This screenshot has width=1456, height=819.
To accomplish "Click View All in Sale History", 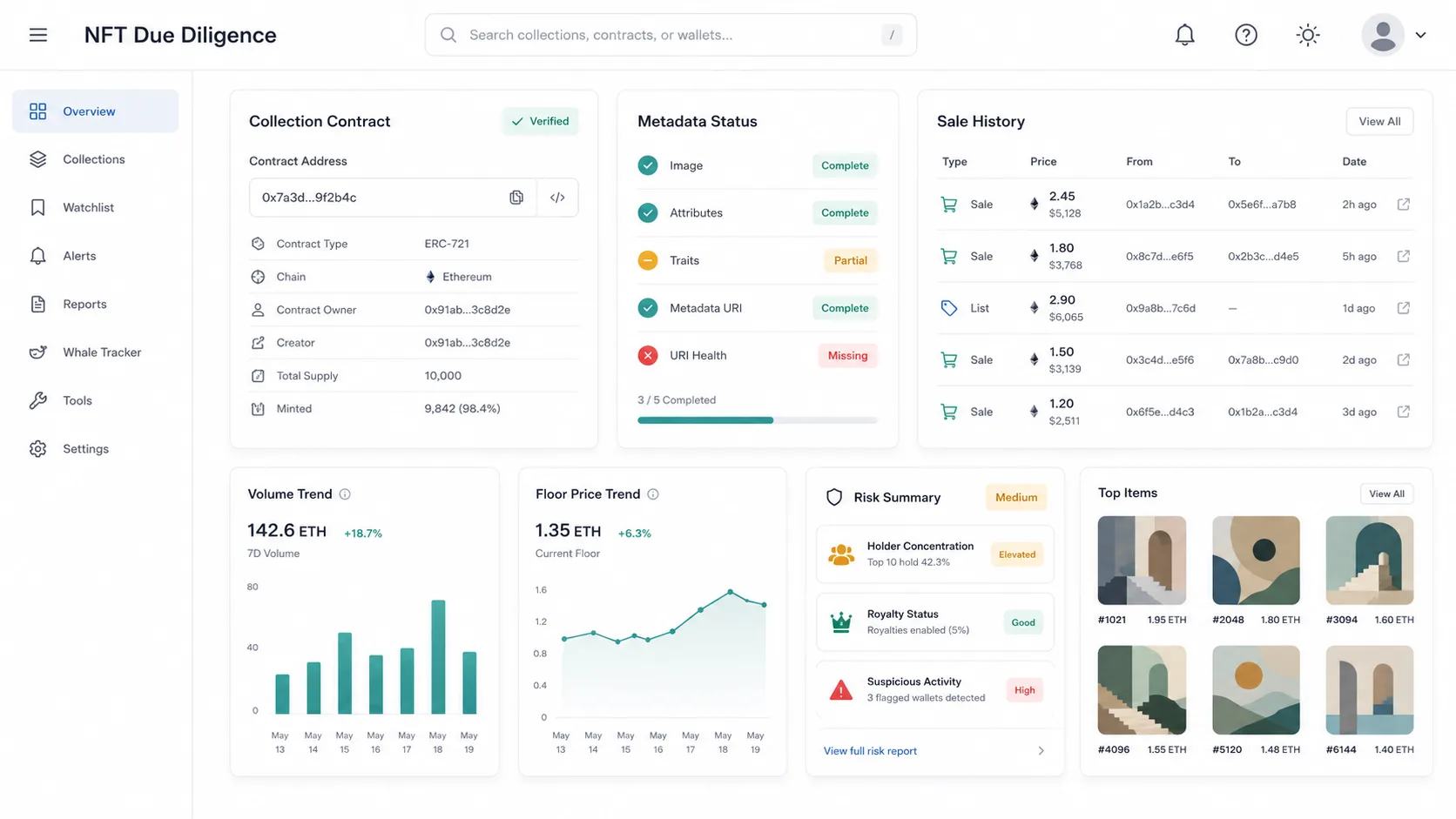I will pos(1379,121).
